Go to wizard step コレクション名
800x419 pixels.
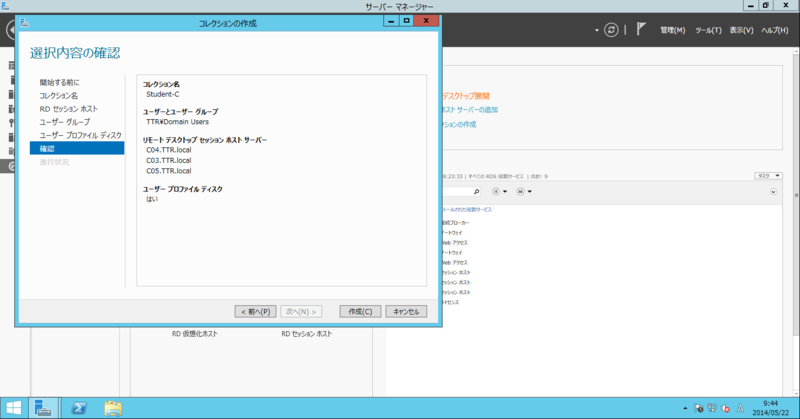[59, 95]
